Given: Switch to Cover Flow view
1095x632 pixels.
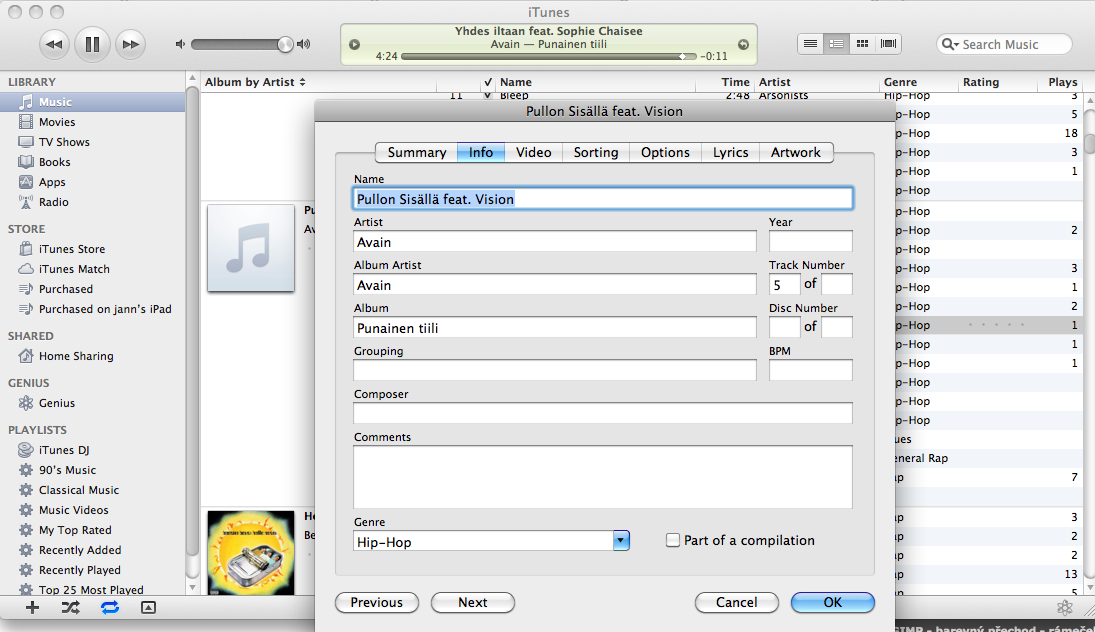Looking at the screenshot, I should pyautogui.click(x=888, y=44).
